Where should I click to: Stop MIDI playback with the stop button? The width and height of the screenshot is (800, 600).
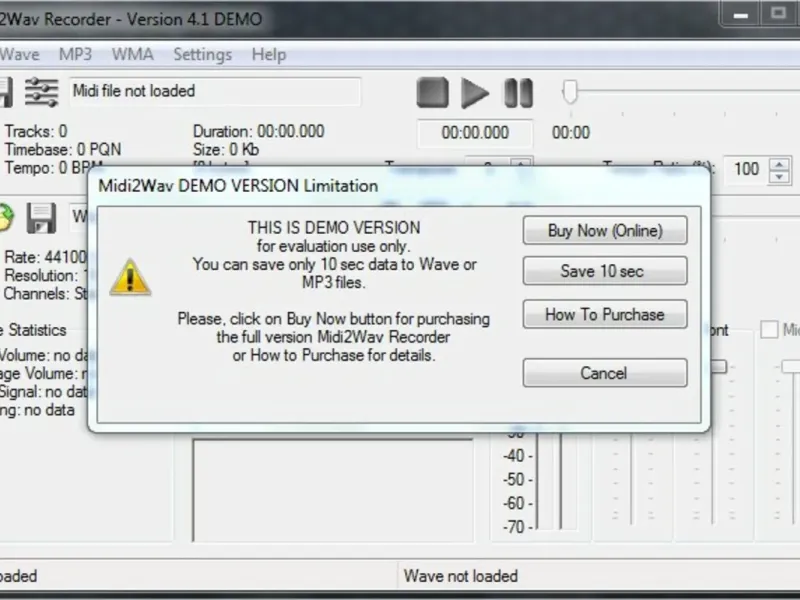[433, 92]
